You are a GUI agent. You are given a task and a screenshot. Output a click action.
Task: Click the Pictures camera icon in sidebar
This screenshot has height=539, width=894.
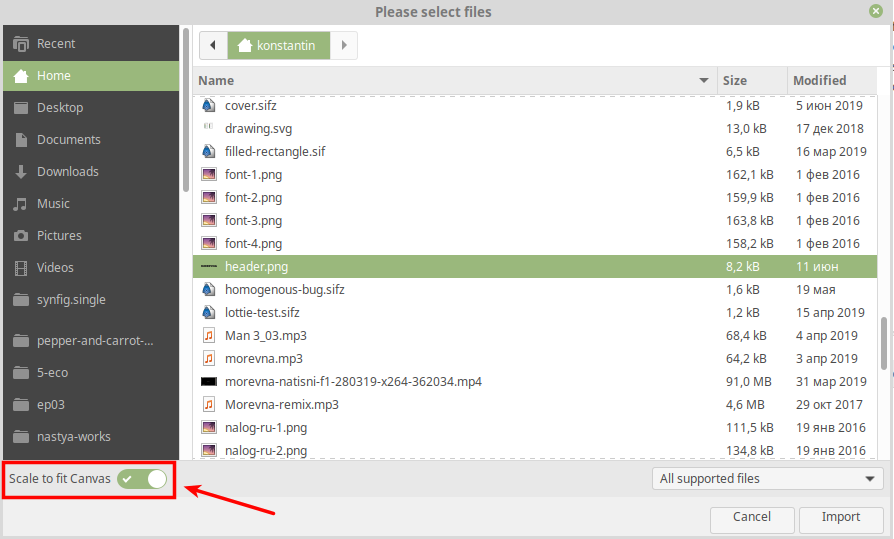coord(20,236)
